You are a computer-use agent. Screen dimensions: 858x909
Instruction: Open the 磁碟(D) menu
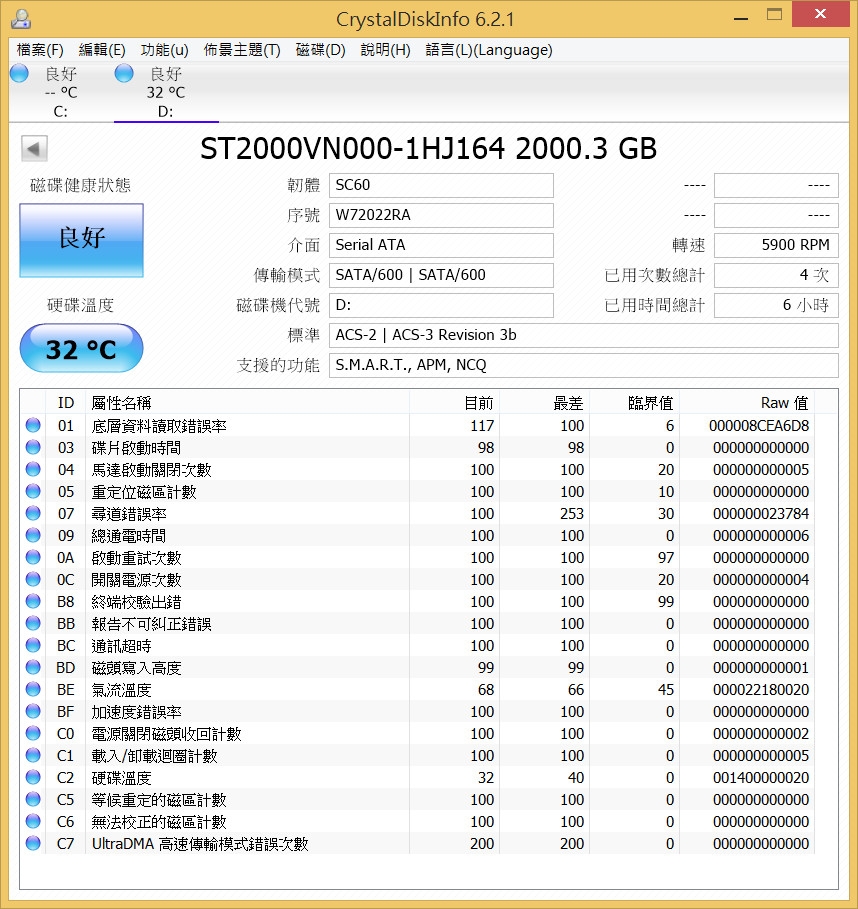point(321,50)
